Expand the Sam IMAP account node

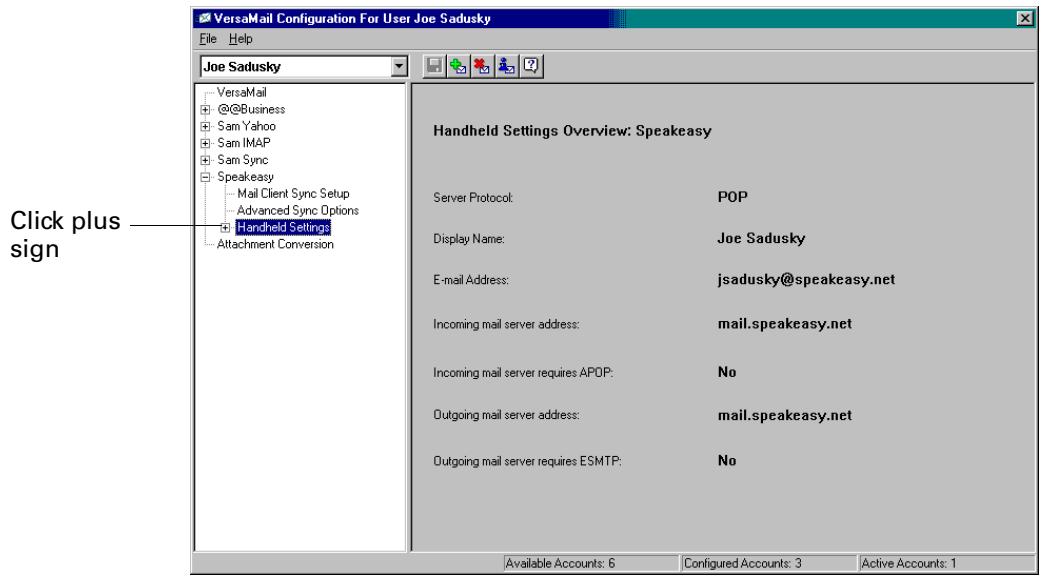(x=206, y=143)
